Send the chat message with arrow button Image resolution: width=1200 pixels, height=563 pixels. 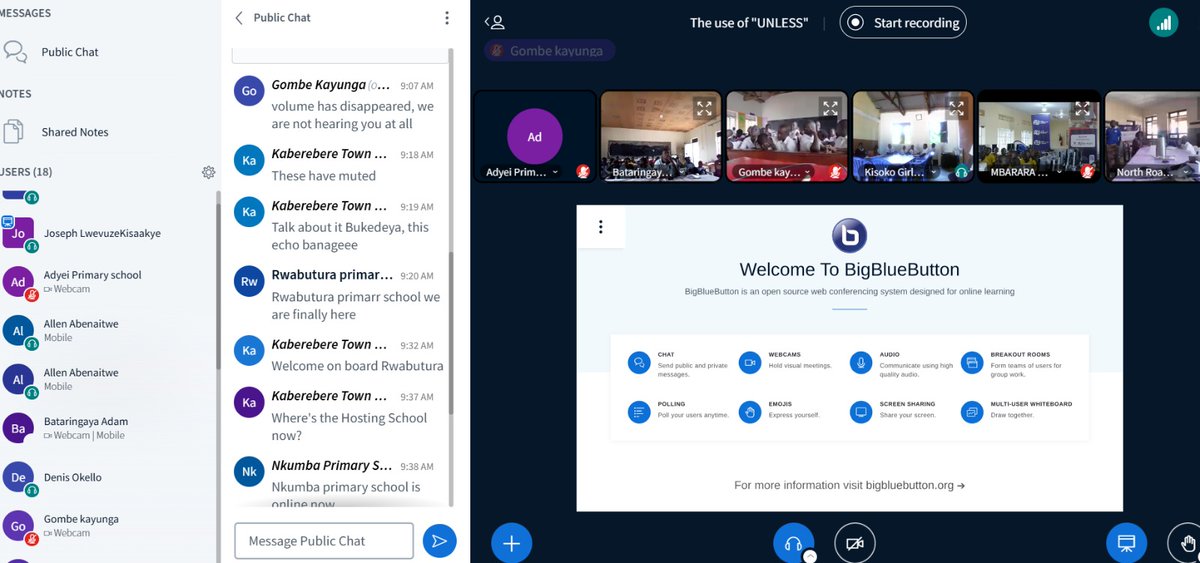(439, 541)
